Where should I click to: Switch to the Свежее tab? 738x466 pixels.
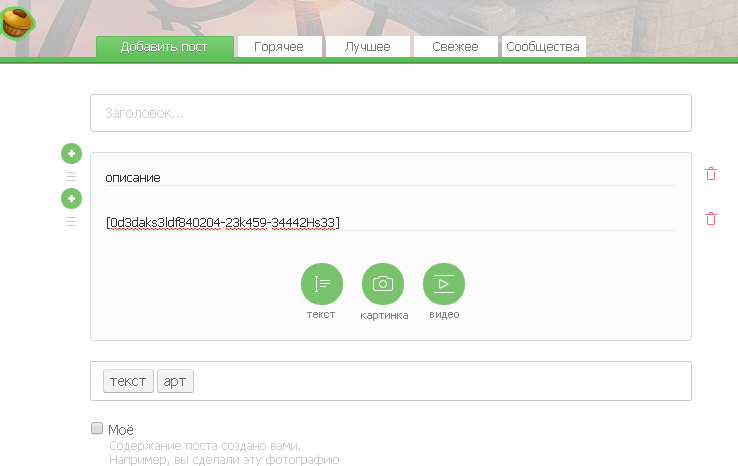[456, 47]
